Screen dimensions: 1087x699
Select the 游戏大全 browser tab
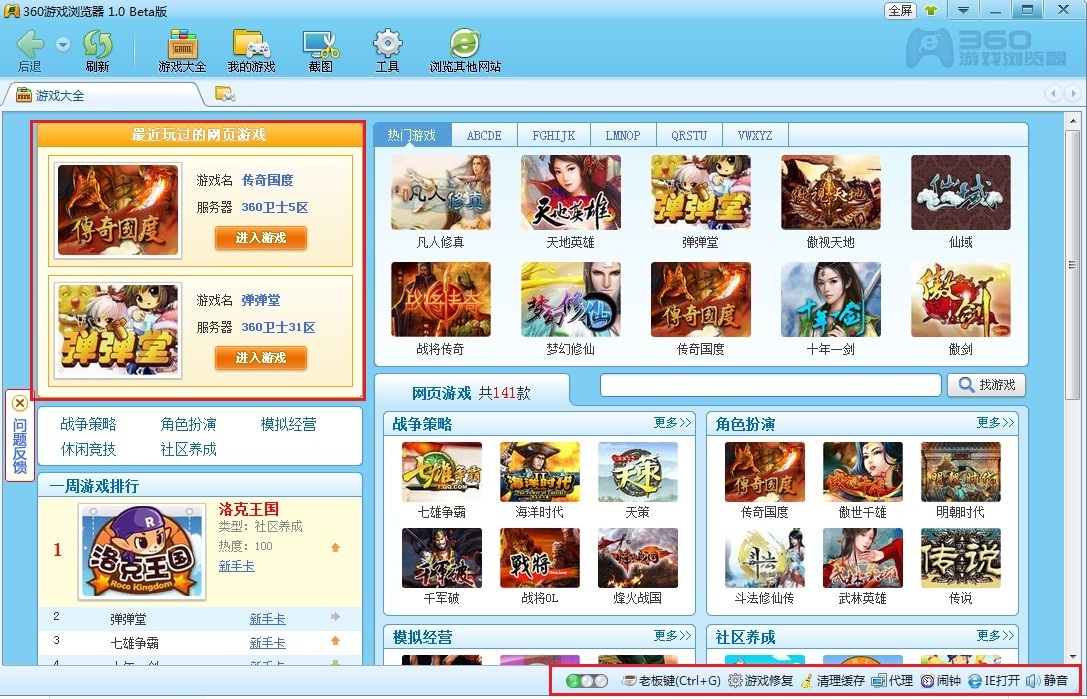[104, 95]
